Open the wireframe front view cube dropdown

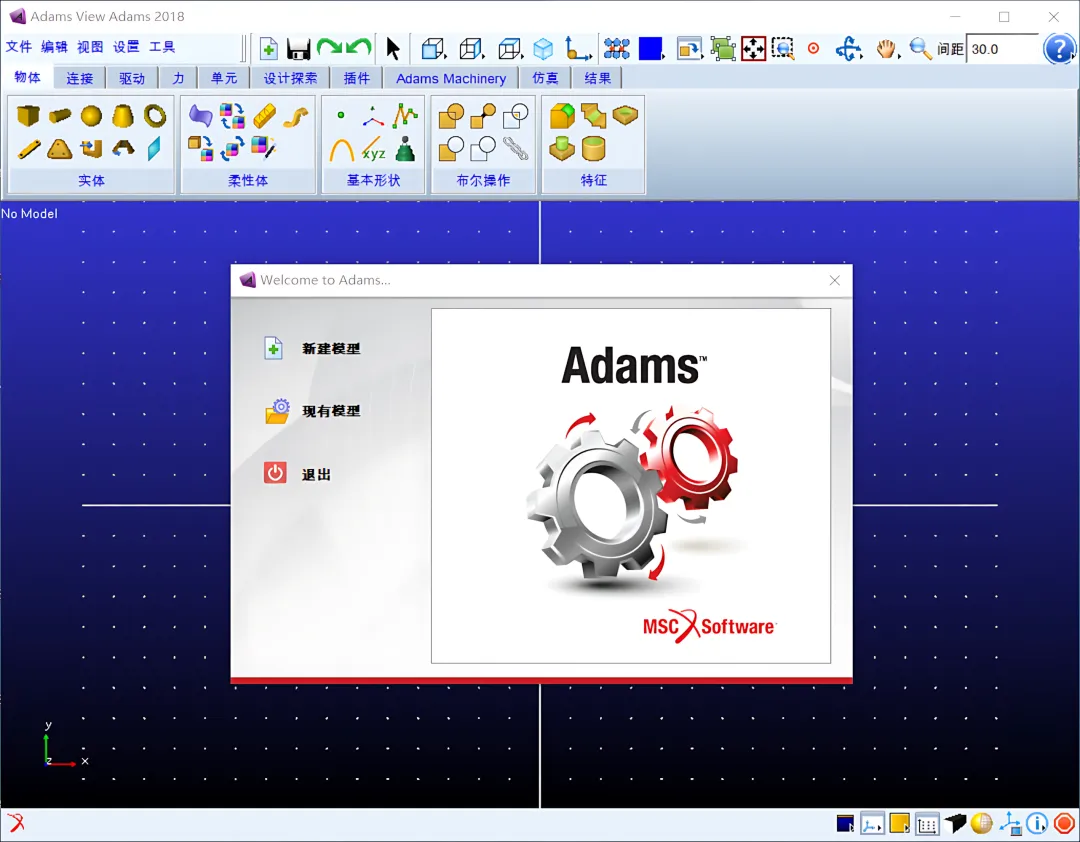(434, 49)
